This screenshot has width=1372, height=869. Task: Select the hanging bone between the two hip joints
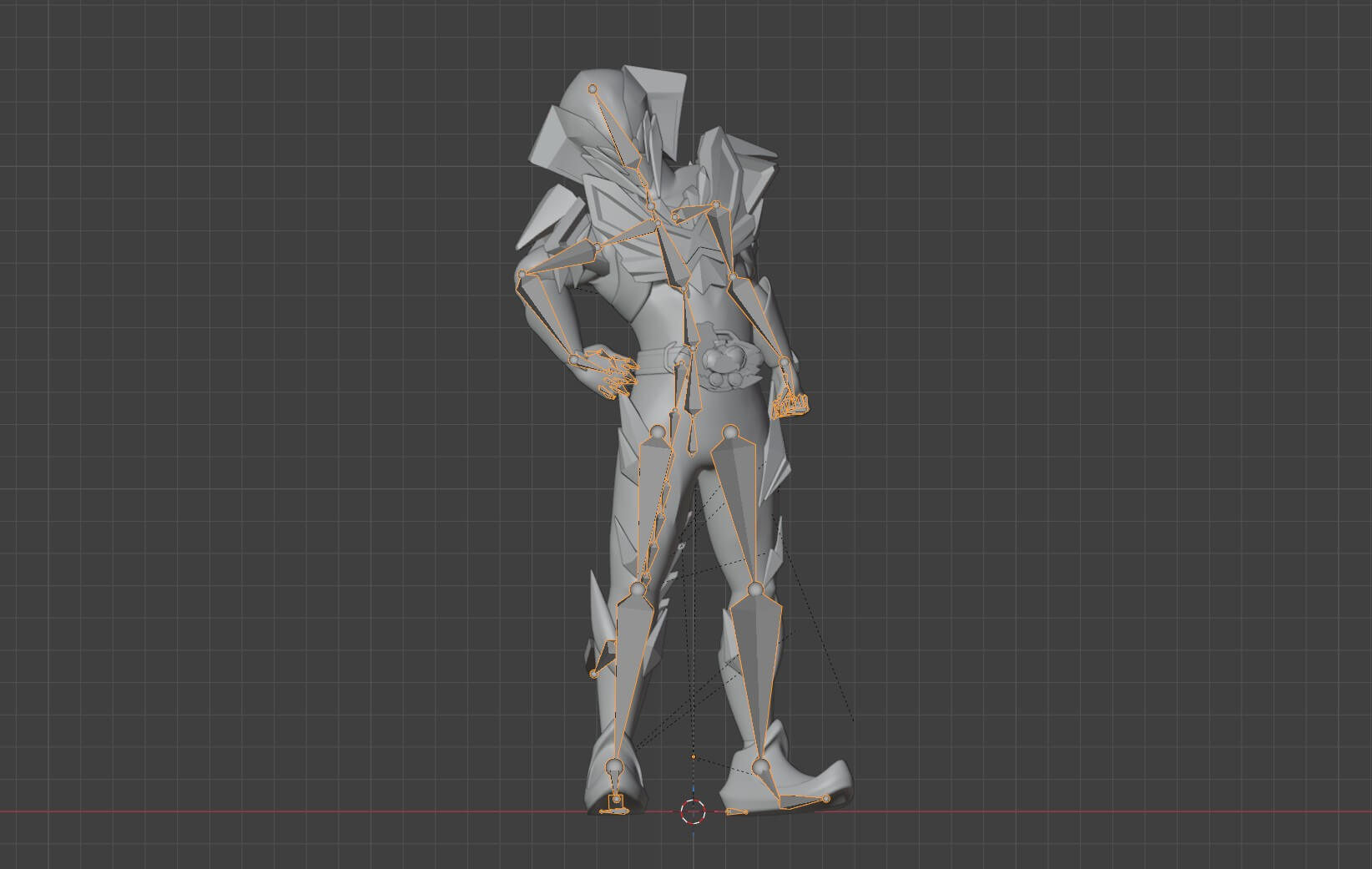pos(693,434)
